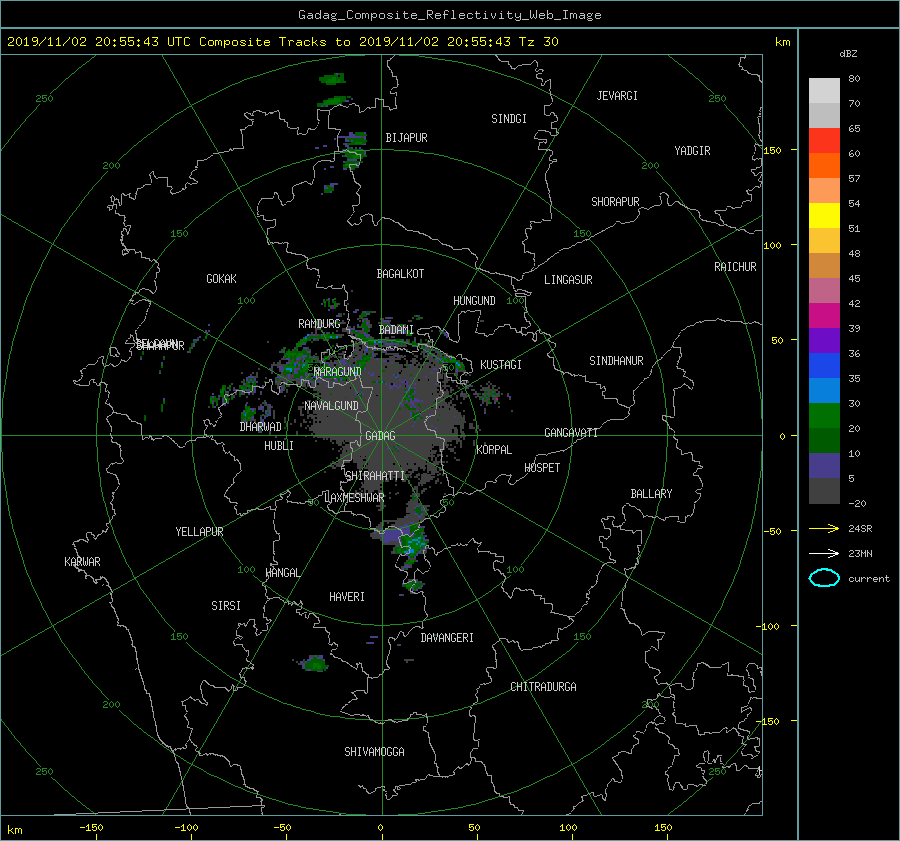900x841 pixels.
Task: Click the CHITRADURGA city label
Action: point(543,687)
